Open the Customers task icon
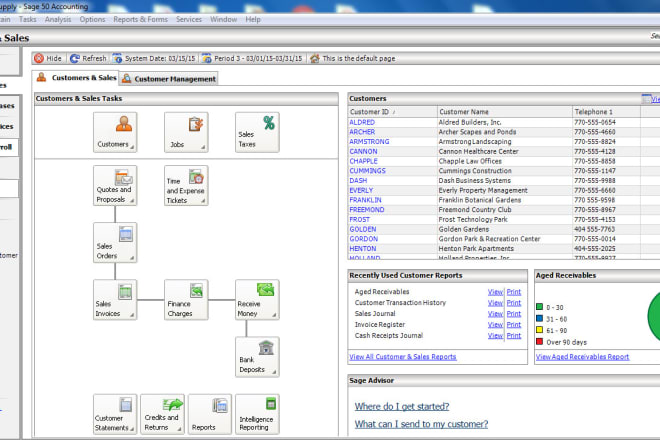This screenshot has height=440, width=660. point(115,132)
